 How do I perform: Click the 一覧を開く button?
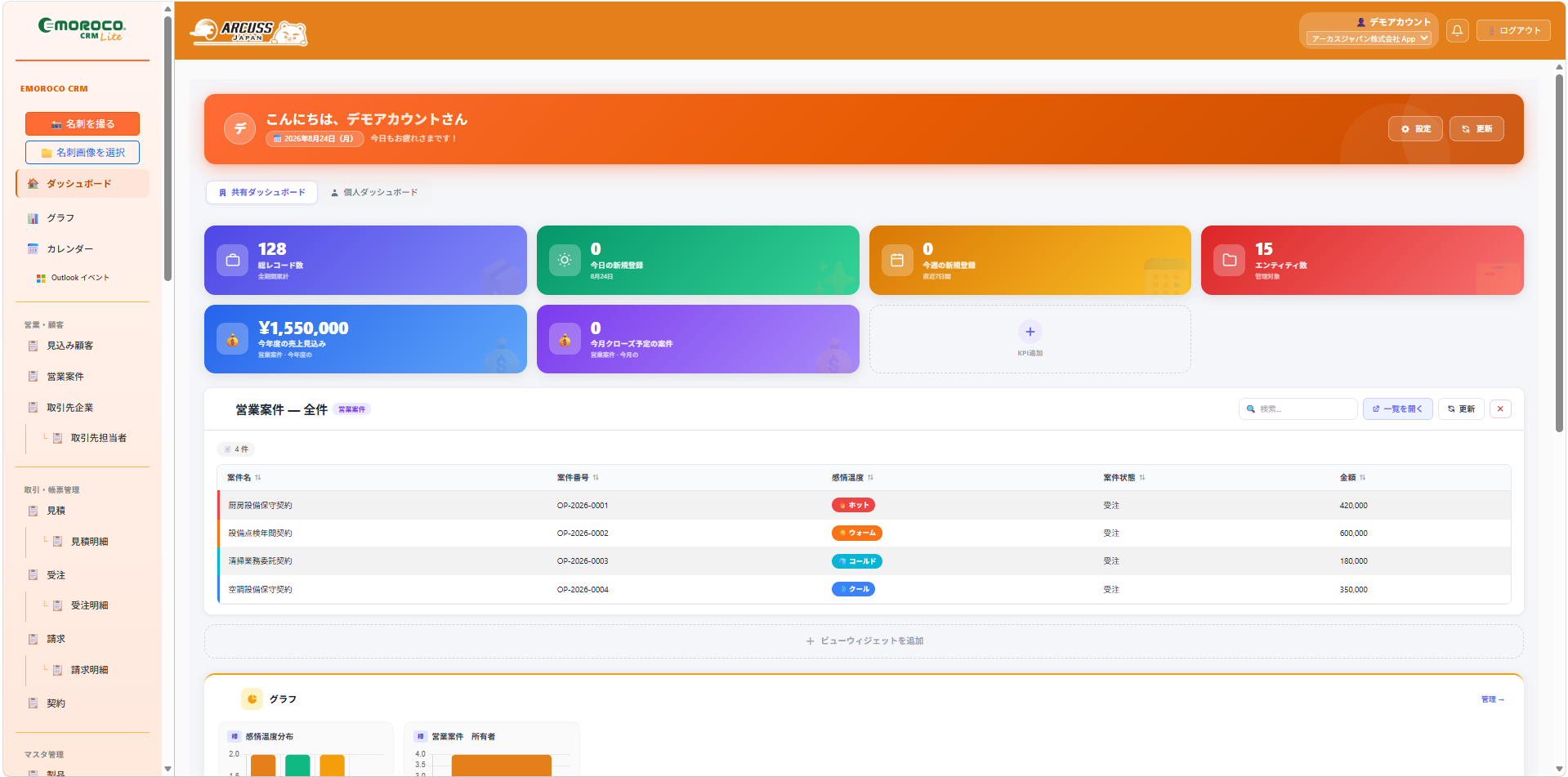click(1397, 409)
